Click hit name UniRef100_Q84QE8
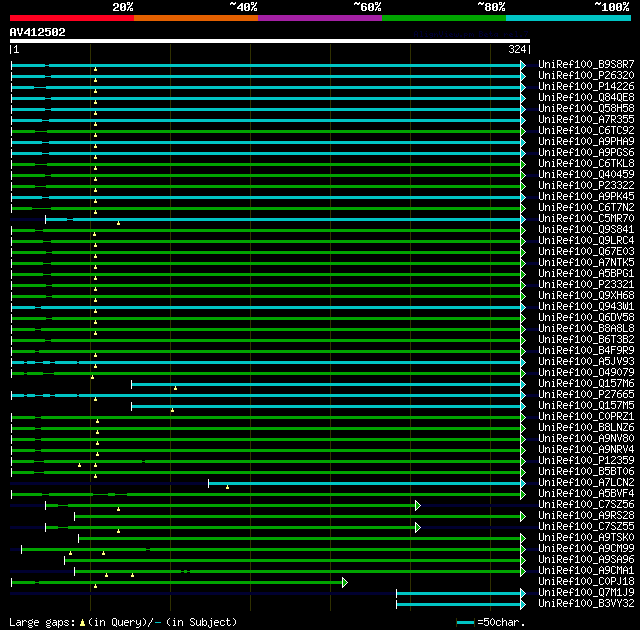Image resolution: width=640 pixels, height=630 pixels. 586,98
